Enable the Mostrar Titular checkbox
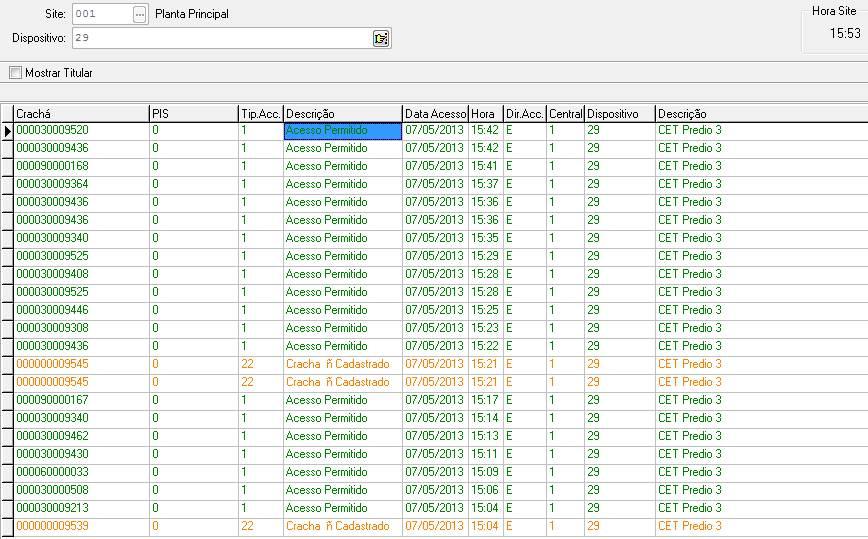 [x=16, y=72]
